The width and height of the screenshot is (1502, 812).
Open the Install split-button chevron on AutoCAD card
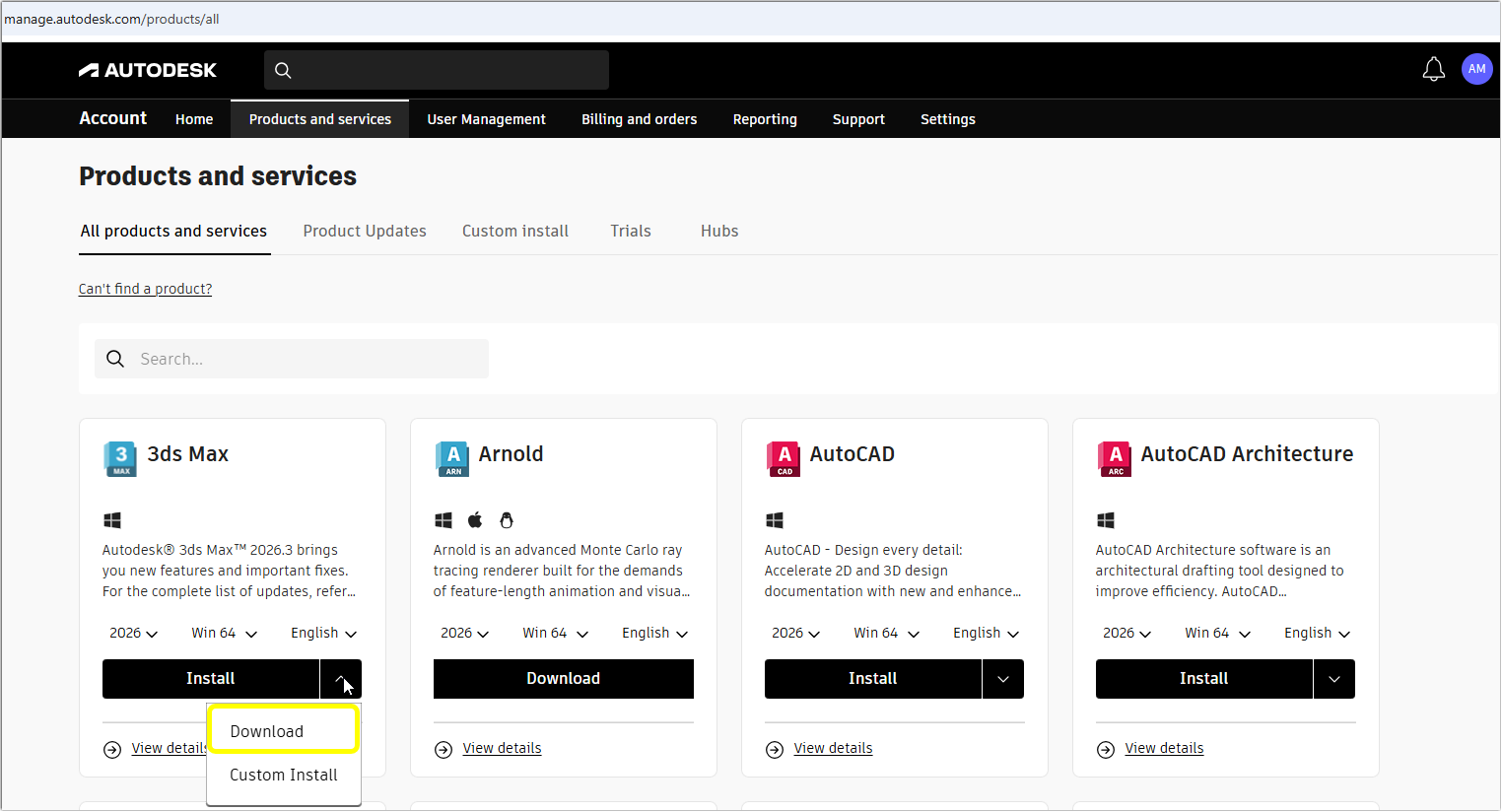(x=1002, y=678)
